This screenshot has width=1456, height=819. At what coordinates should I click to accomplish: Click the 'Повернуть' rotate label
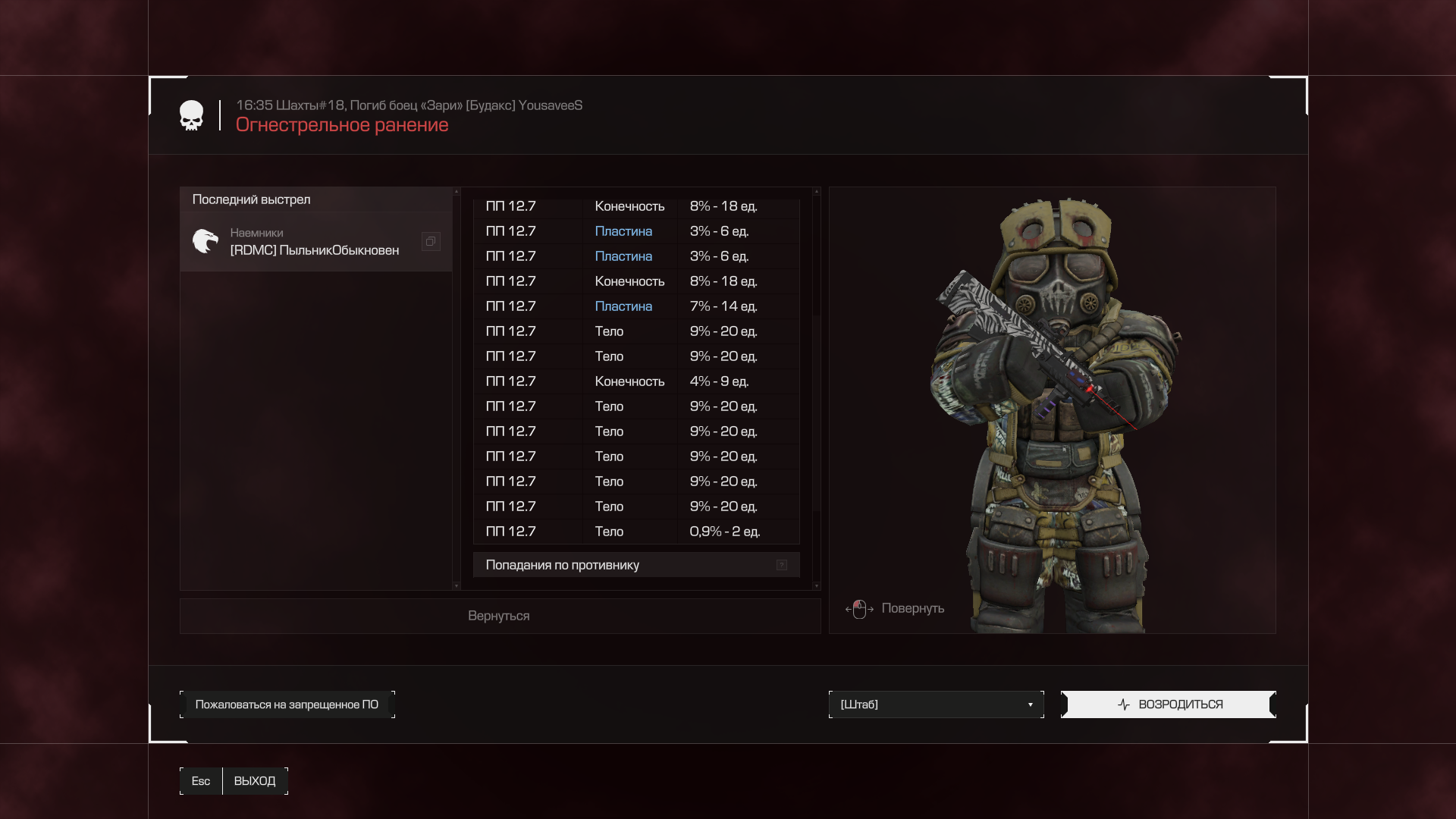[x=913, y=609]
